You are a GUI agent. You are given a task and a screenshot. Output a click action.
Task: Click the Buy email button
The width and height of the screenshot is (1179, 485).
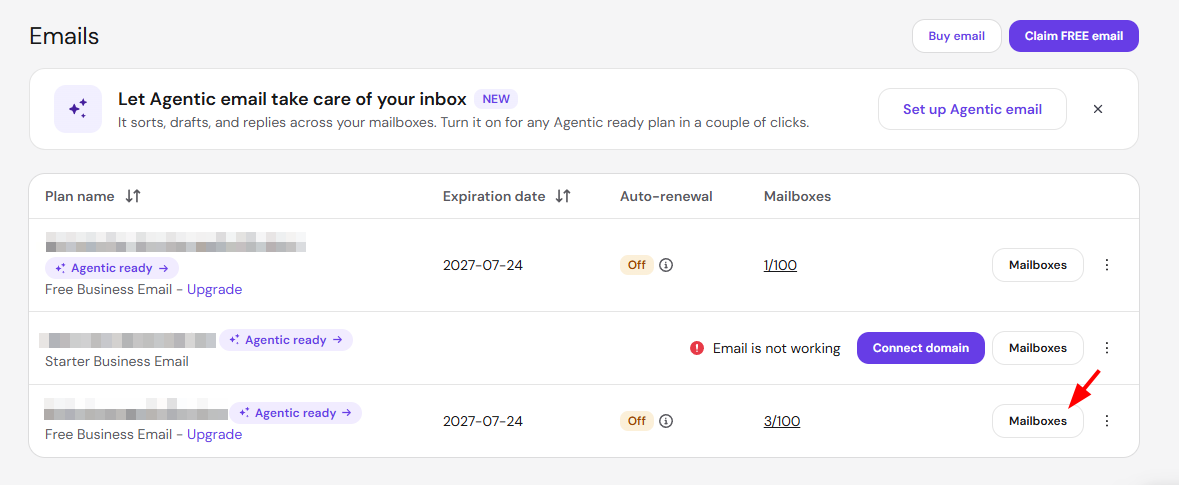[x=956, y=36]
